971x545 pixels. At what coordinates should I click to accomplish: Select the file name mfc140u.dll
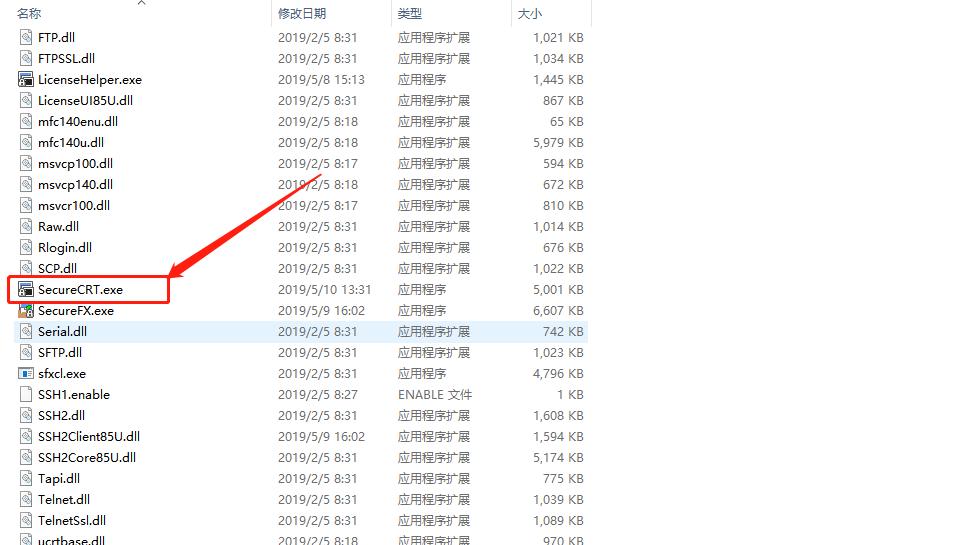71,142
